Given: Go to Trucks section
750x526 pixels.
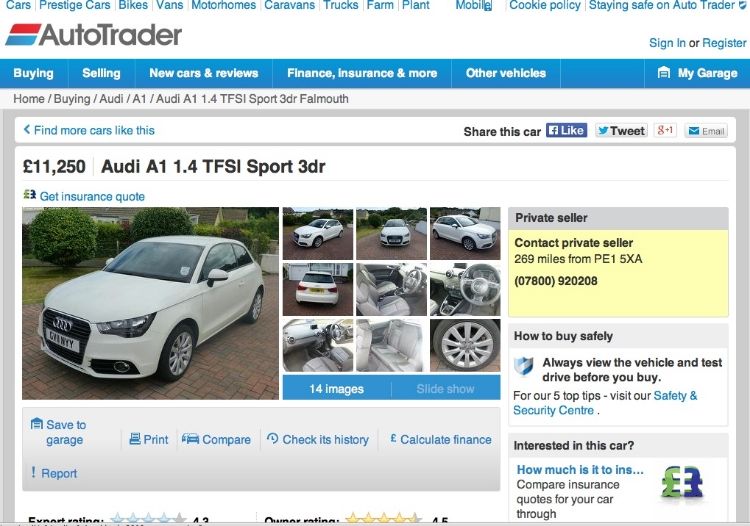Looking at the screenshot, I should pyautogui.click(x=341, y=5).
